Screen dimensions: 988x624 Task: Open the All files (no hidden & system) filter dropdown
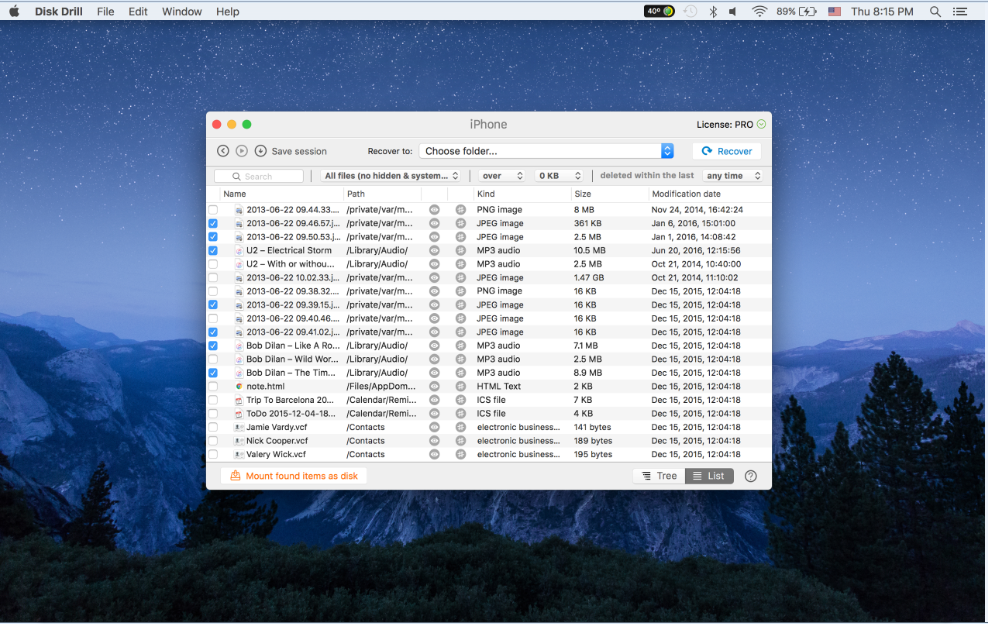pyautogui.click(x=391, y=176)
